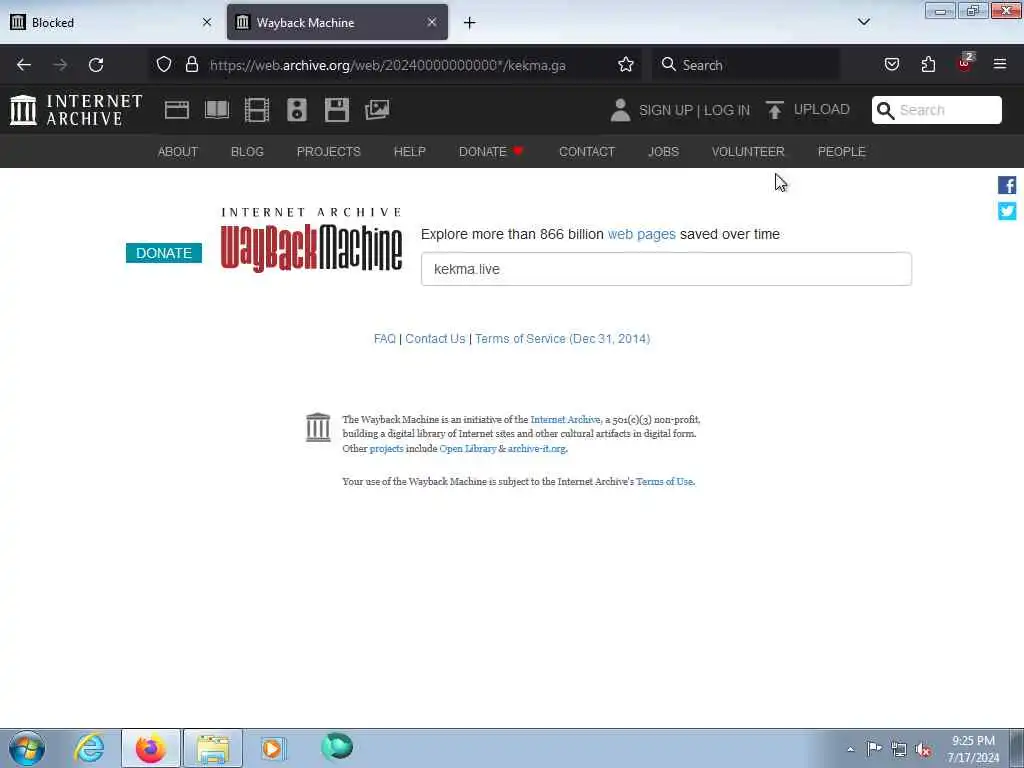
Task: Open Firefox hamburger application menu
Action: coord(1000,64)
